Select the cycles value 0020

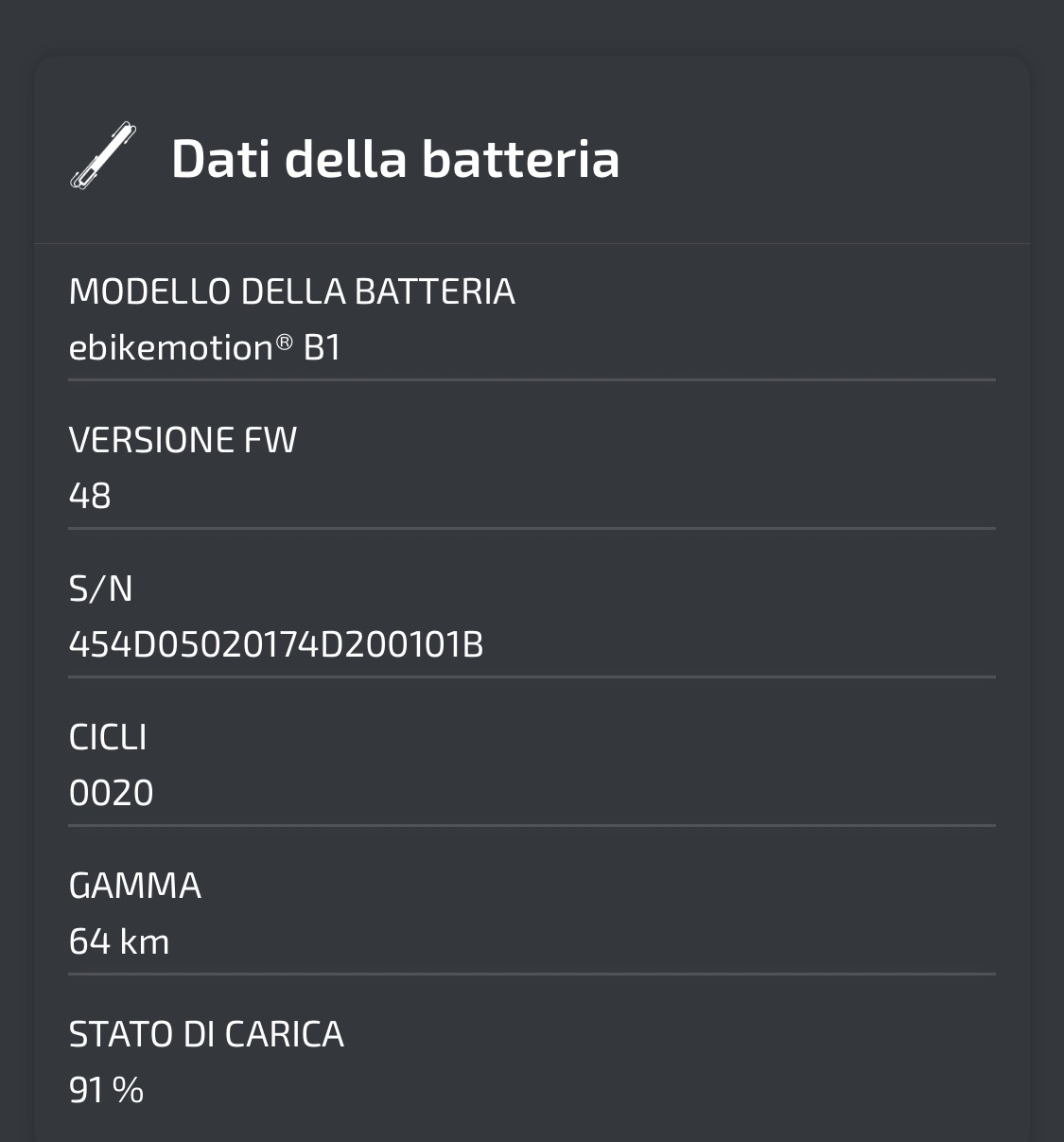(x=112, y=793)
